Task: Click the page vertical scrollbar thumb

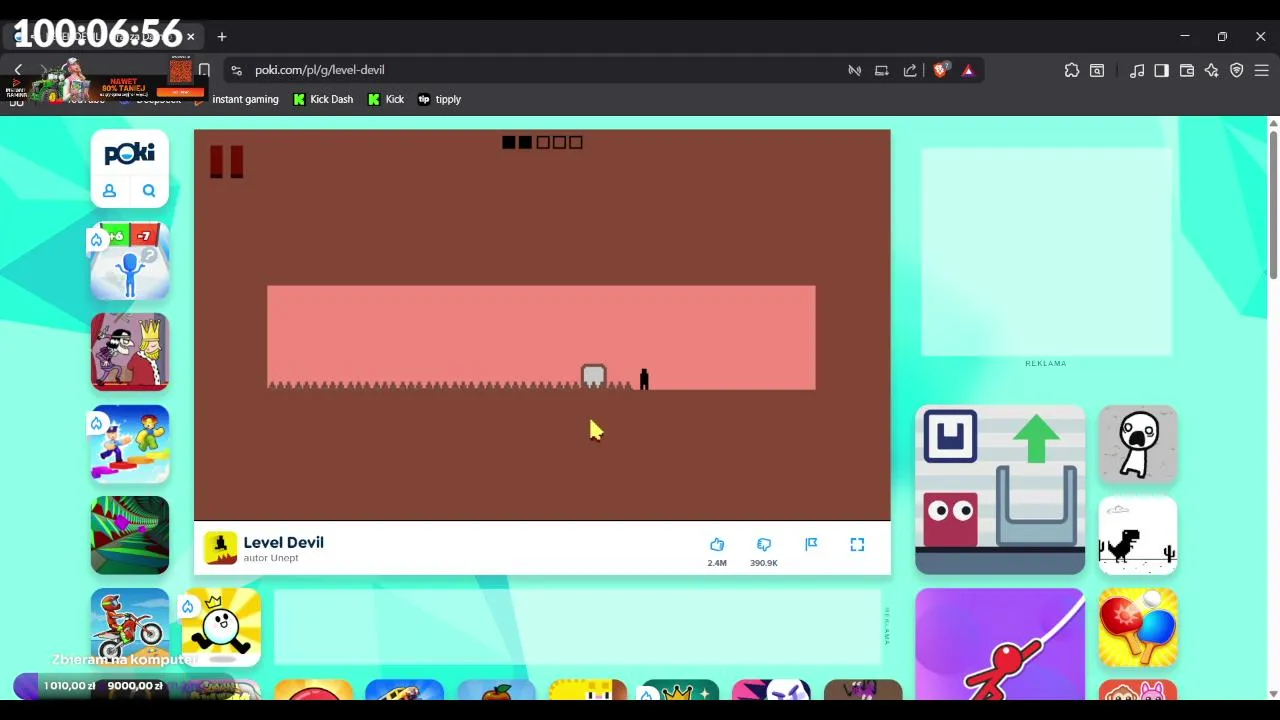Action: coord(1273,205)
